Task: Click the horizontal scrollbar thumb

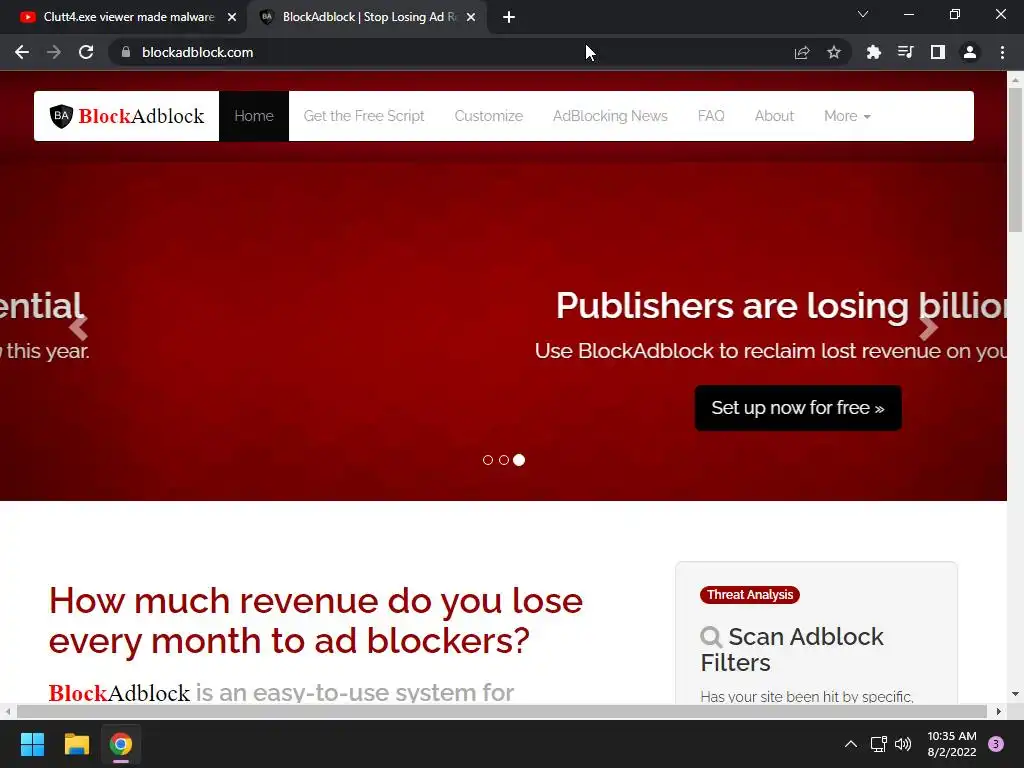Action: [x=502, y=711]
